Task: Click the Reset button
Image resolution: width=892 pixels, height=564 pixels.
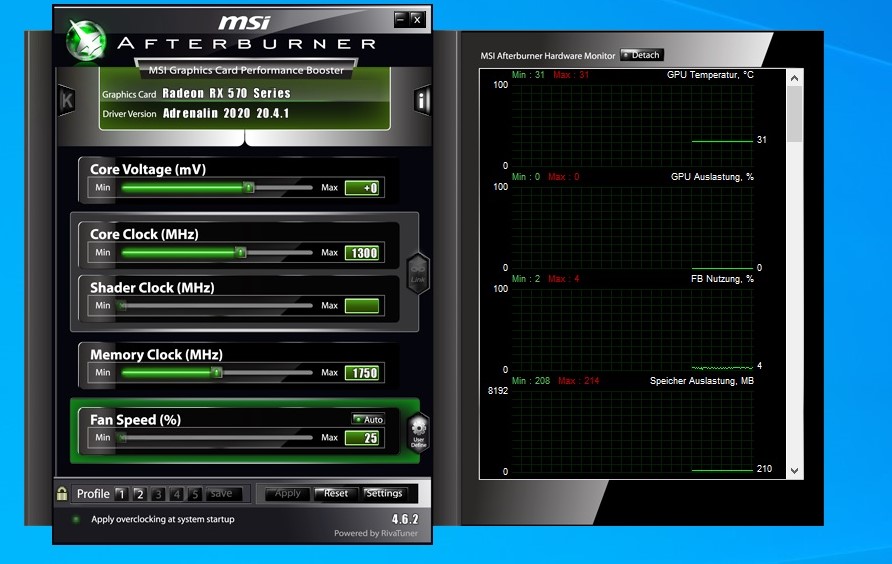Action: [336, 493]
